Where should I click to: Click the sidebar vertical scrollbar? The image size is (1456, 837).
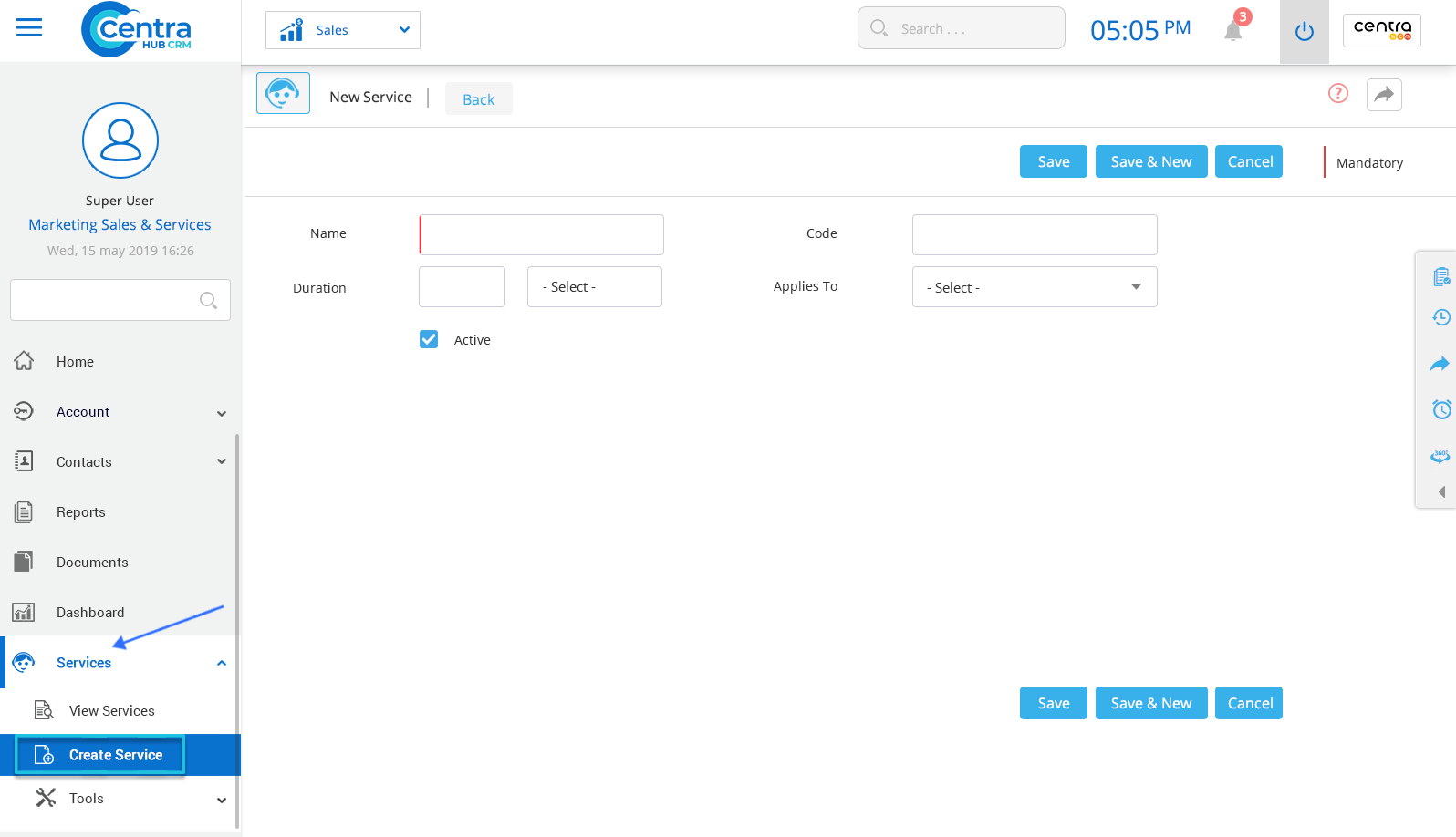click(x=237, y=629)
